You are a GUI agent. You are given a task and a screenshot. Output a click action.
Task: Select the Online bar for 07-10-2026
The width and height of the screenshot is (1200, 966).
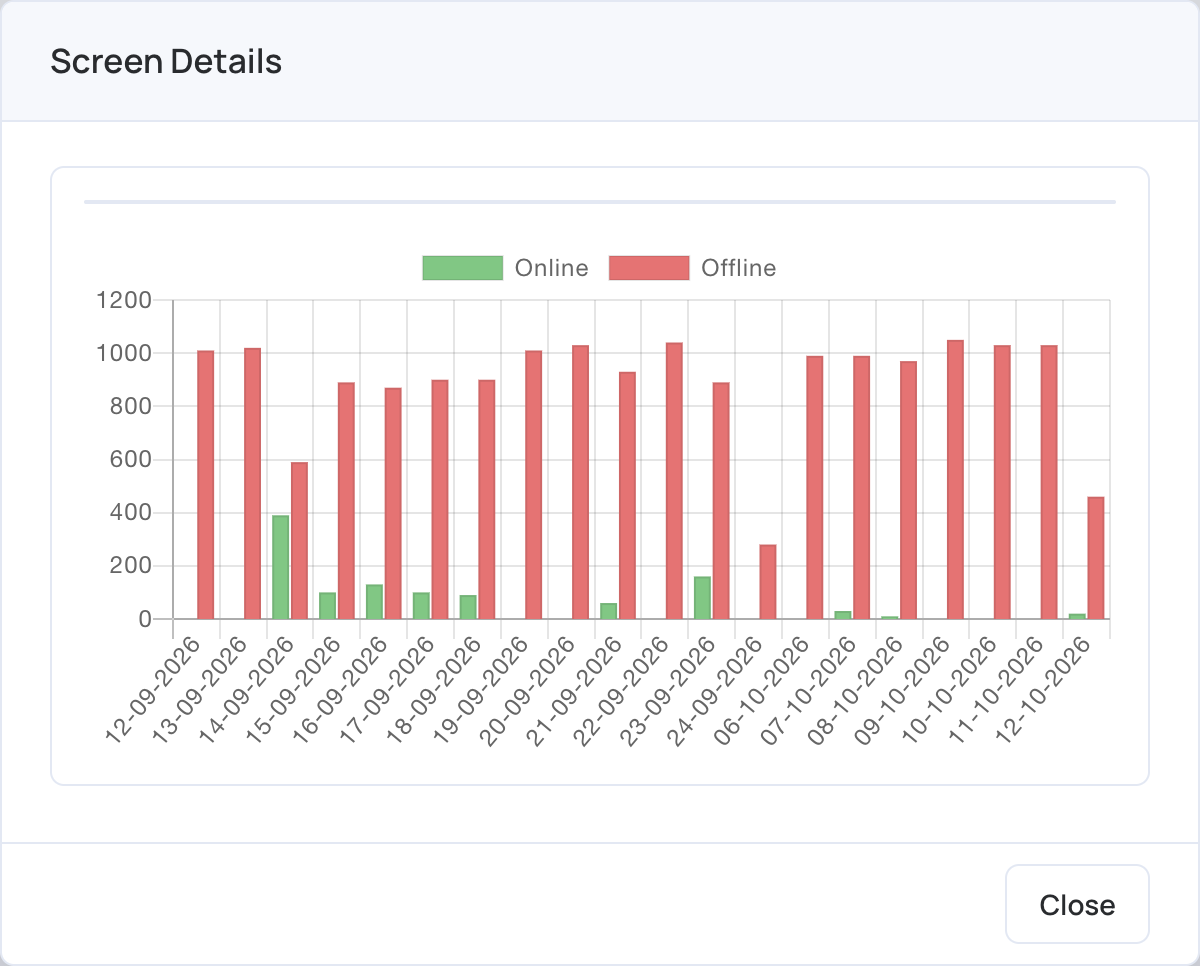click(843, 615)
